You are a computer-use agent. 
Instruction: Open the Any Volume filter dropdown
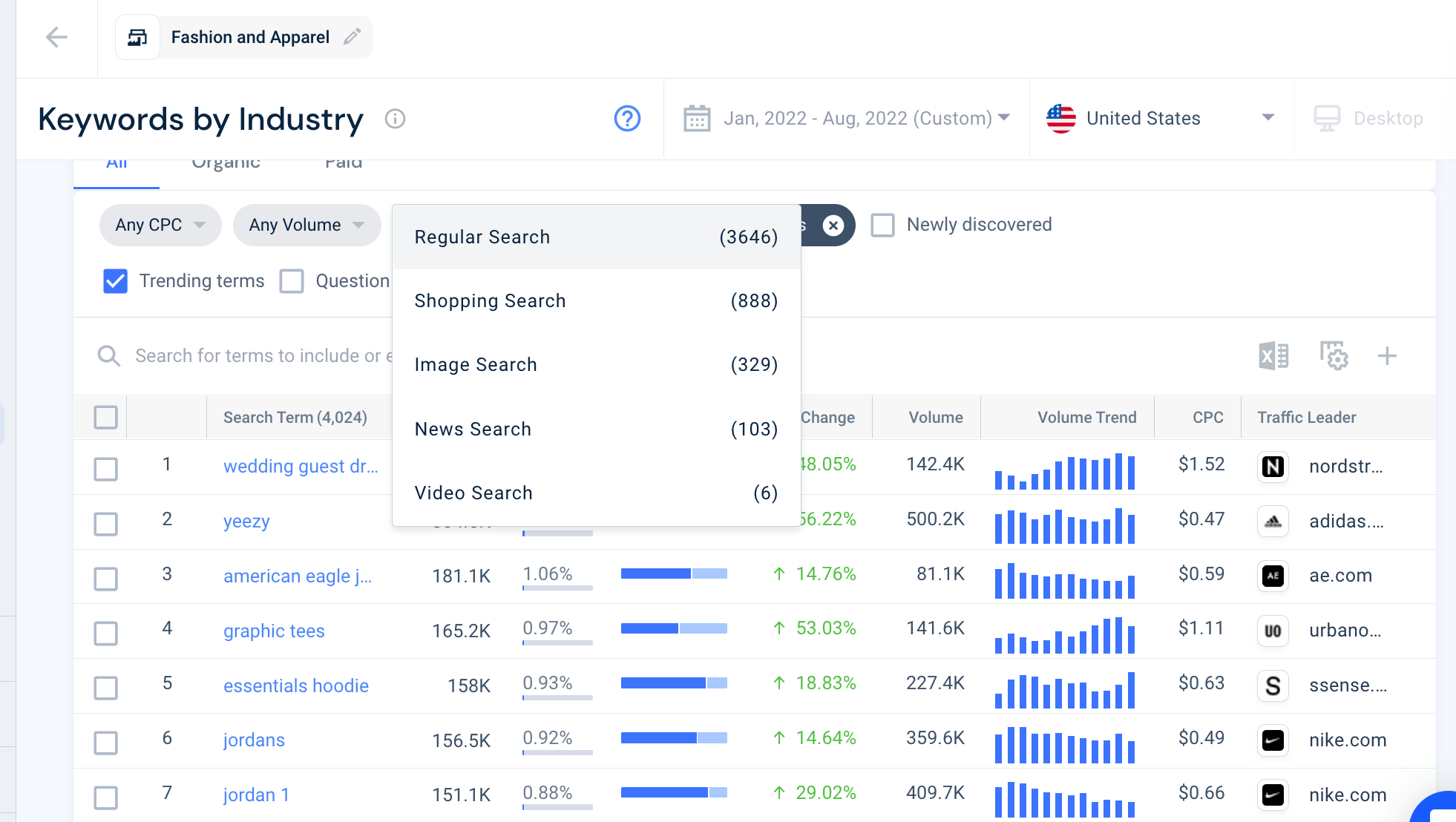[x=306, y=225]
